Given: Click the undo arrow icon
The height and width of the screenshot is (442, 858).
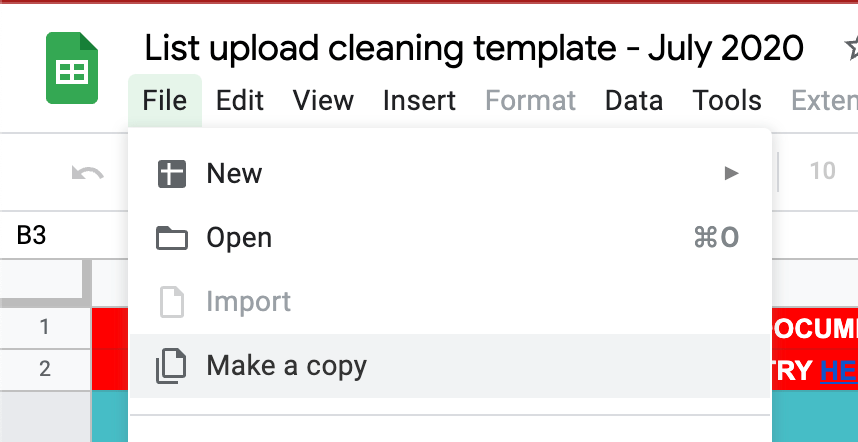Looking at the screenshot, I should [x=88, y=173].
